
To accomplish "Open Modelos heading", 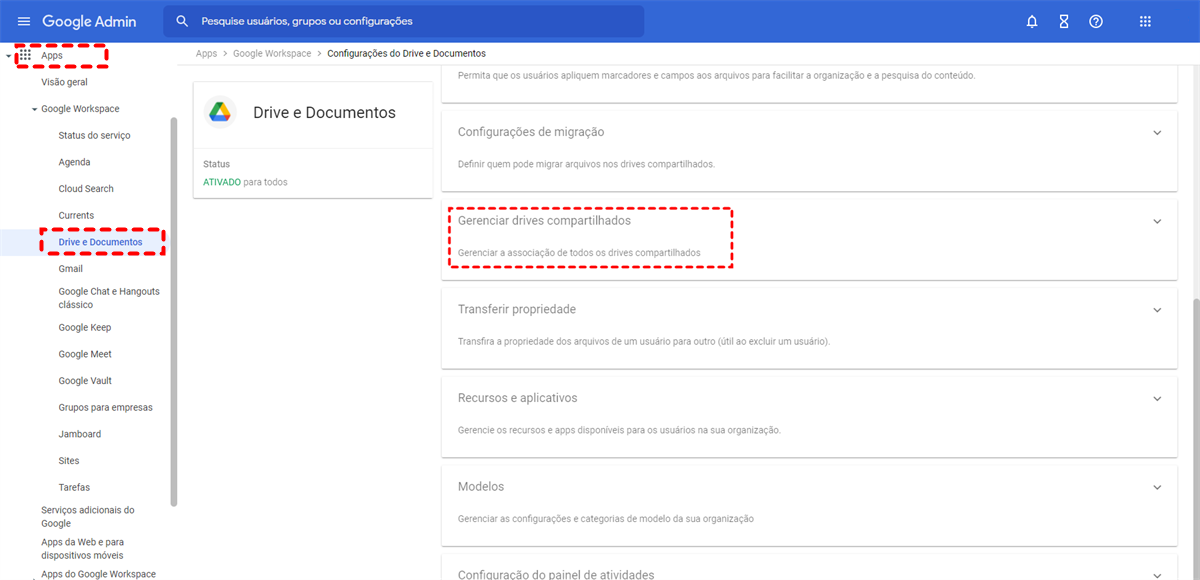I will click(x=480, y=486).
